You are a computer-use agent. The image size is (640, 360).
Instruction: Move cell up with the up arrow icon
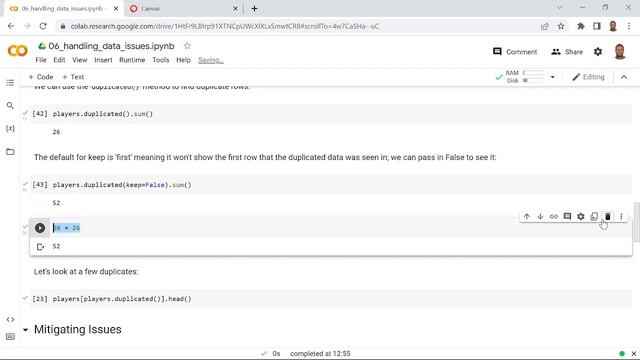[x=527, y=216]
